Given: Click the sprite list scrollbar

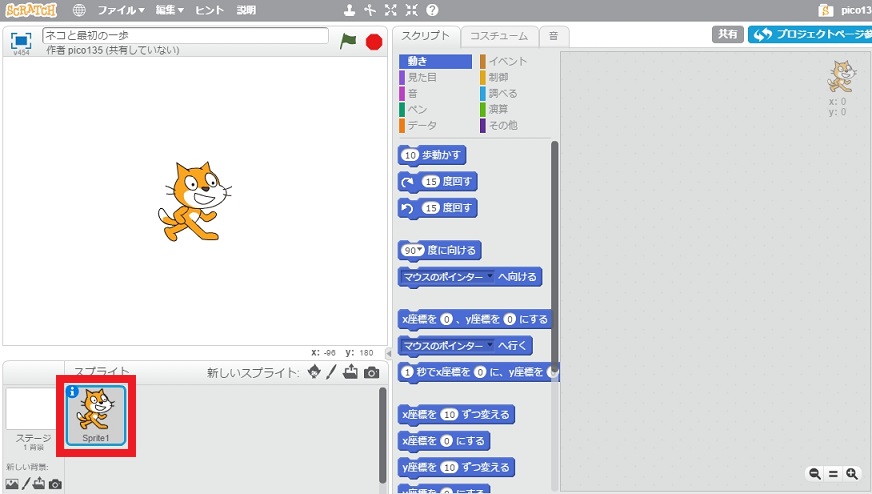Looking at the screenshot, I should pos(383,435).
